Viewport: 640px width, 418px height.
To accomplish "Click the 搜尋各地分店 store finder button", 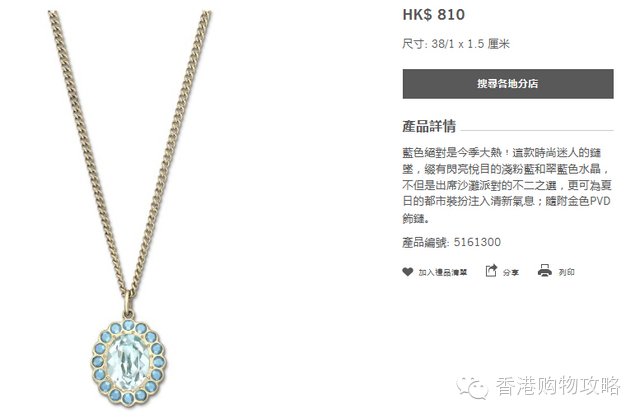I will click(x=508, y=84).
